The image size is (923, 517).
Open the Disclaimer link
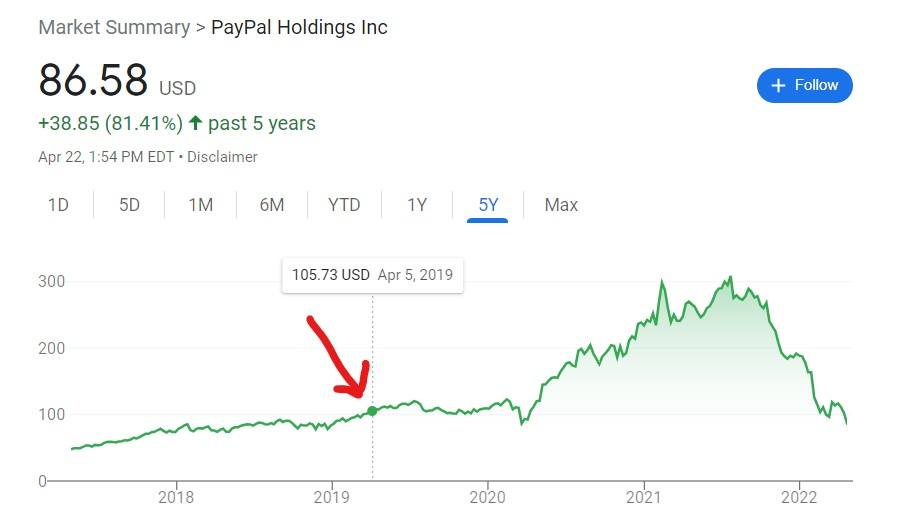pyautogui.click(x=222, y=157)
